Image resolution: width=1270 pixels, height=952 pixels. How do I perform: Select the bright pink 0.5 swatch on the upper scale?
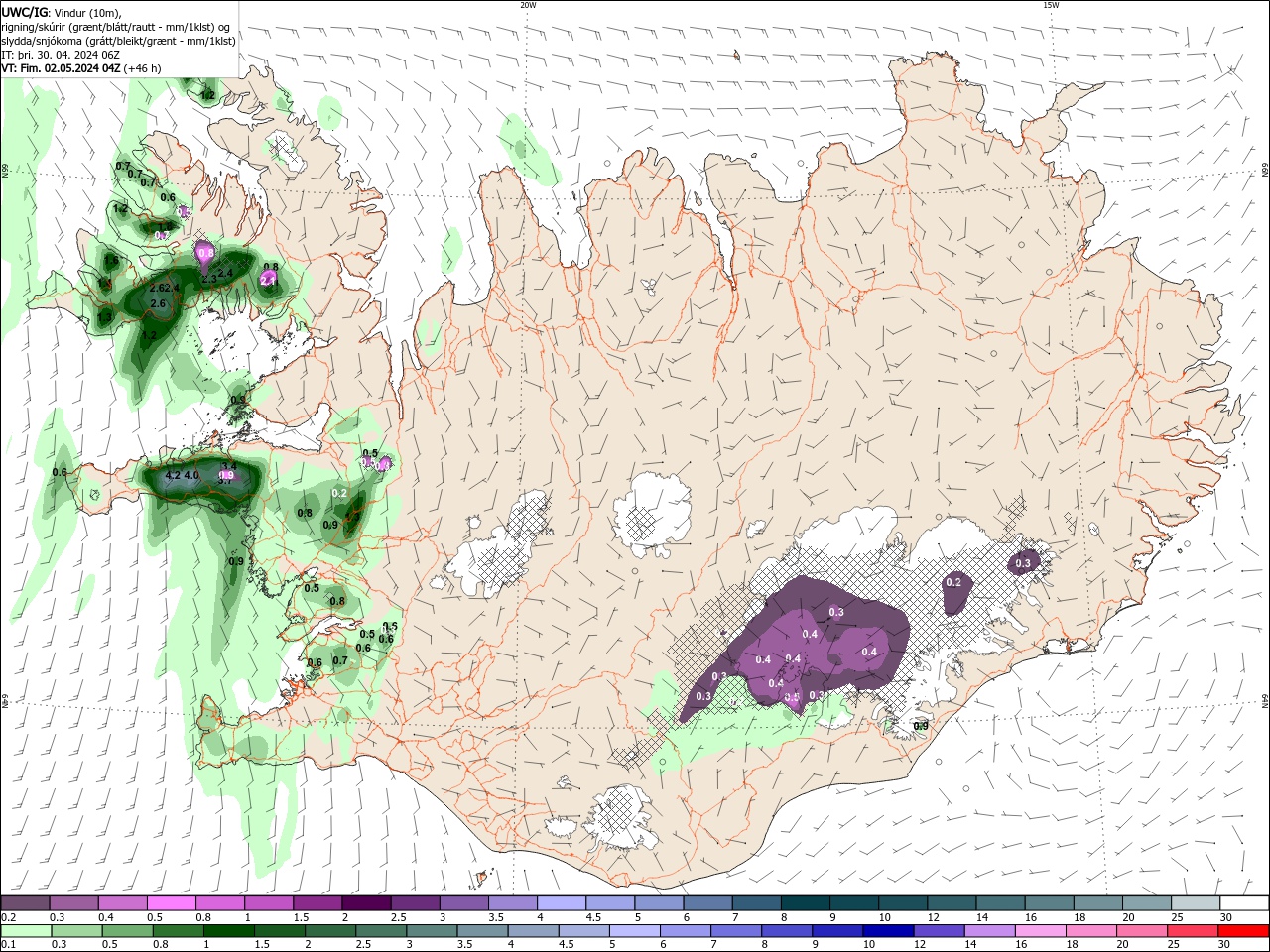pos(171,903)
